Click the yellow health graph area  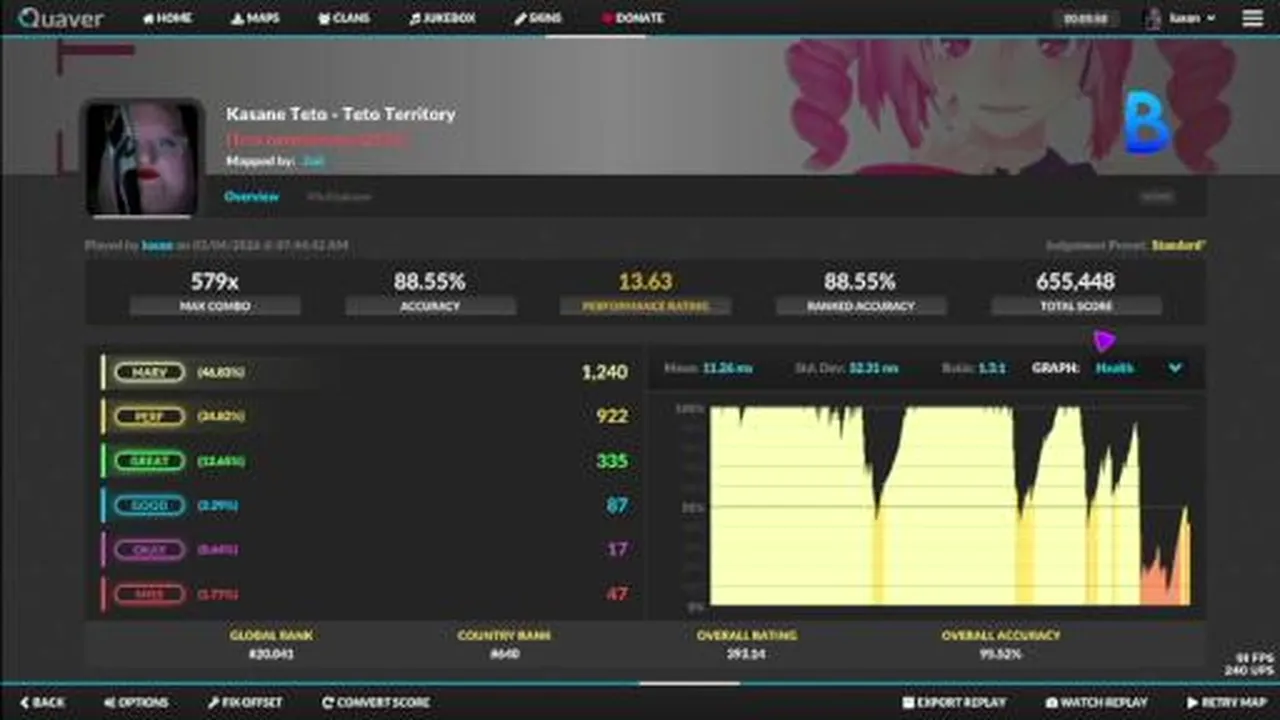[x=948, y=506]
